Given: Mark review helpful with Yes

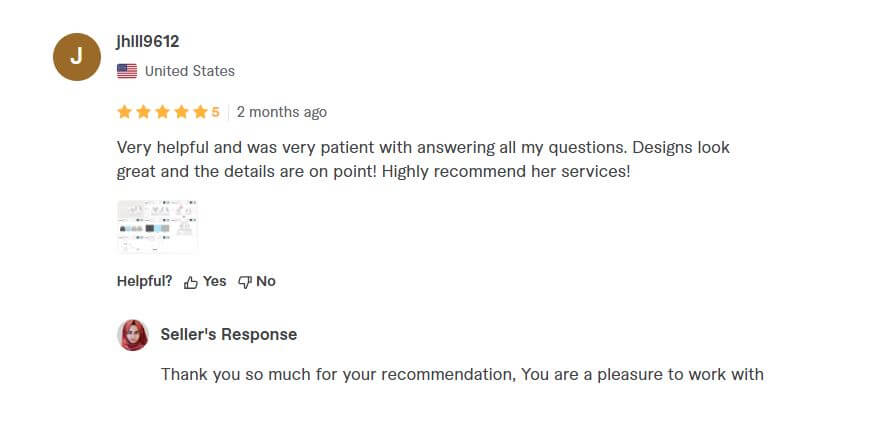Looking at the screenshot, I should [x=214, y=281].
